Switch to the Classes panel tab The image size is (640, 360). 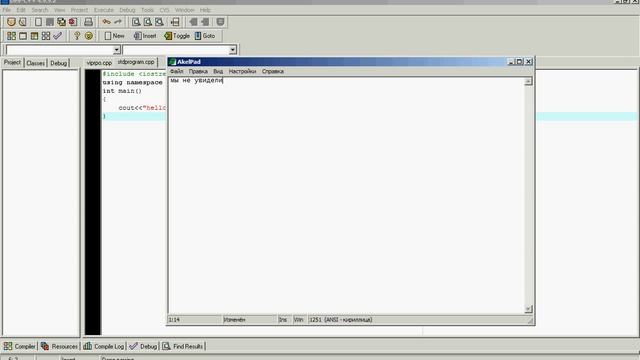(x=36, y=63)
